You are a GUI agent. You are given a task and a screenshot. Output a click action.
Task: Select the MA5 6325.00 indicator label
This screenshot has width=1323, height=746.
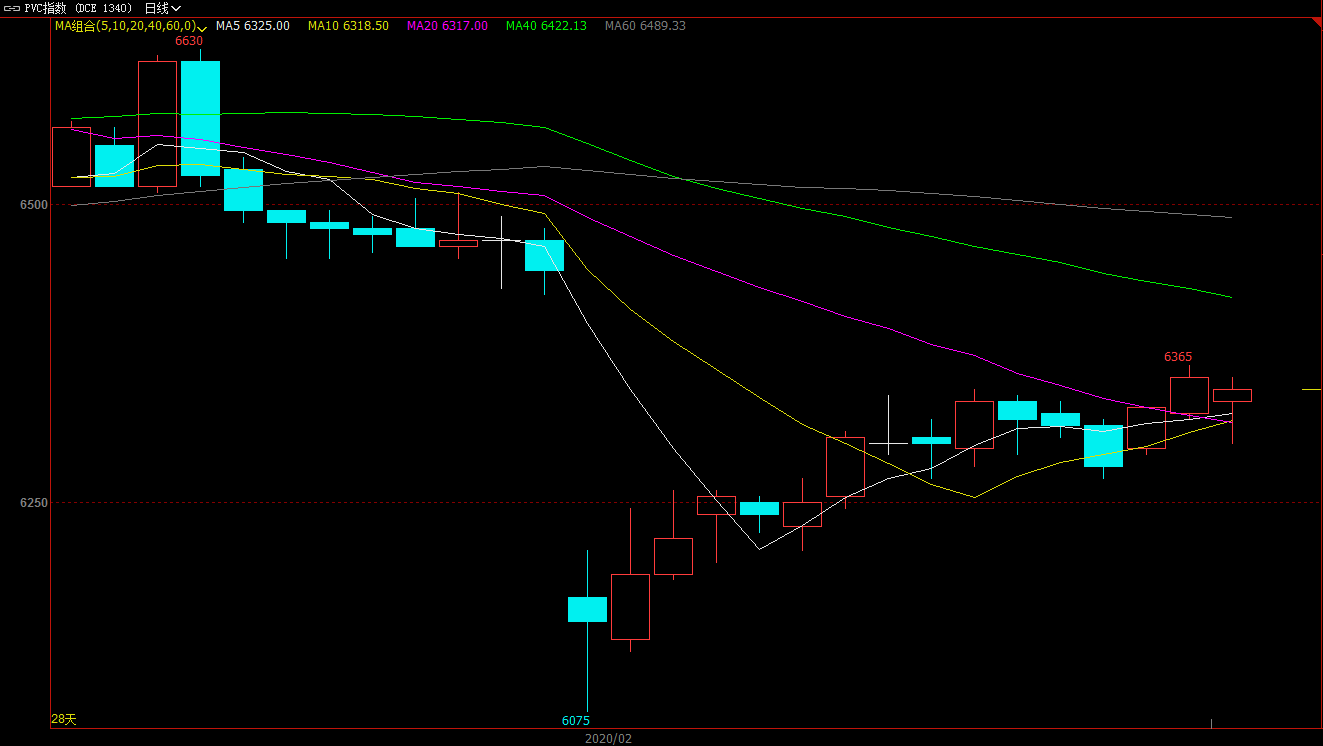click(x=253, y=26)
